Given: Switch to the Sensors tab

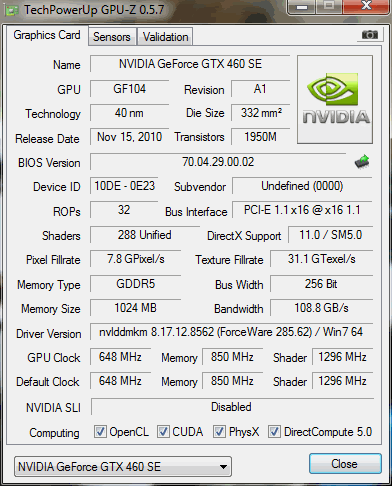Looking at the screenshot, I should point(112,37).
